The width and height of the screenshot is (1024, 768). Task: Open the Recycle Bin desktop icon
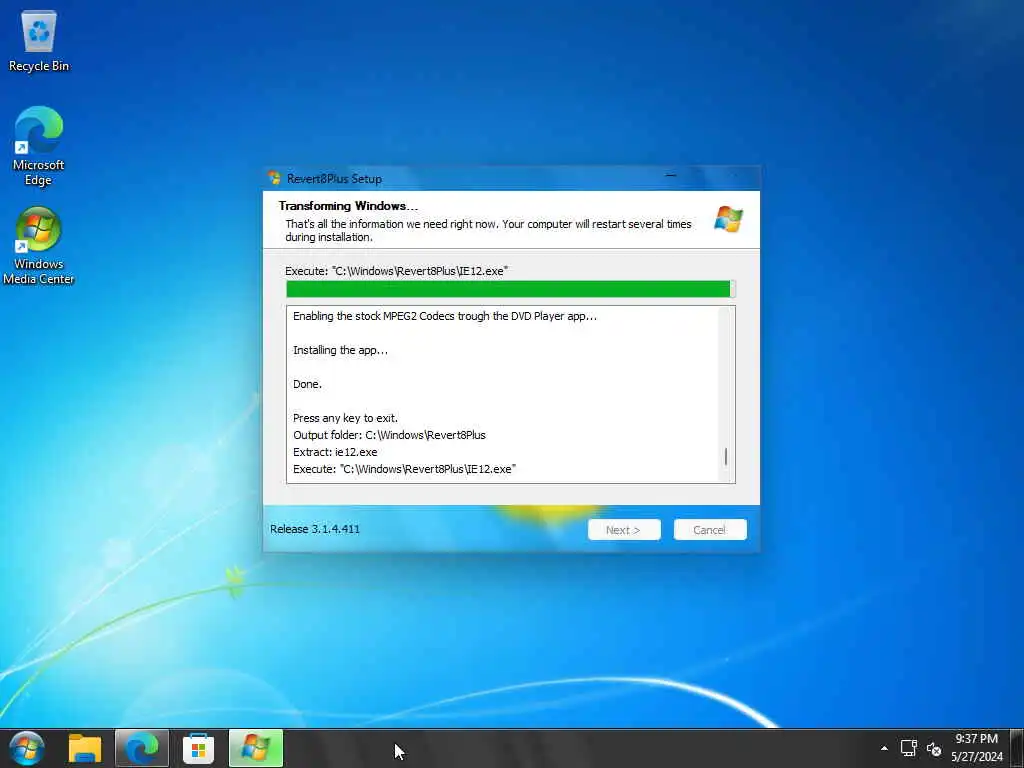tap(39, 41)
